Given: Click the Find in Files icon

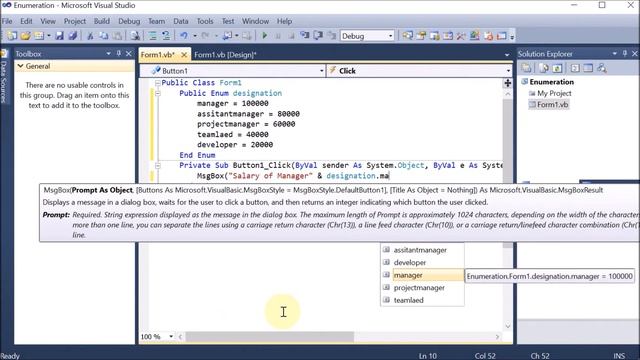Looking at the screenshot, I should pyautogui.click(x=135, y=36).
